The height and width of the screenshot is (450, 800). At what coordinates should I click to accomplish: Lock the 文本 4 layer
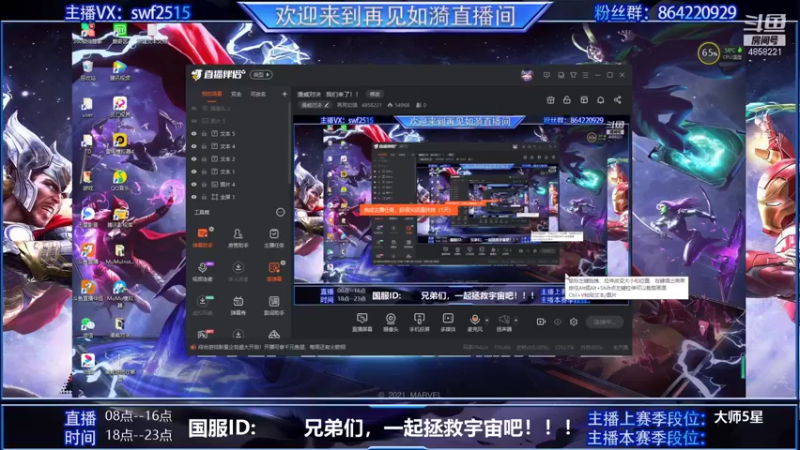[x=204, y=146]
